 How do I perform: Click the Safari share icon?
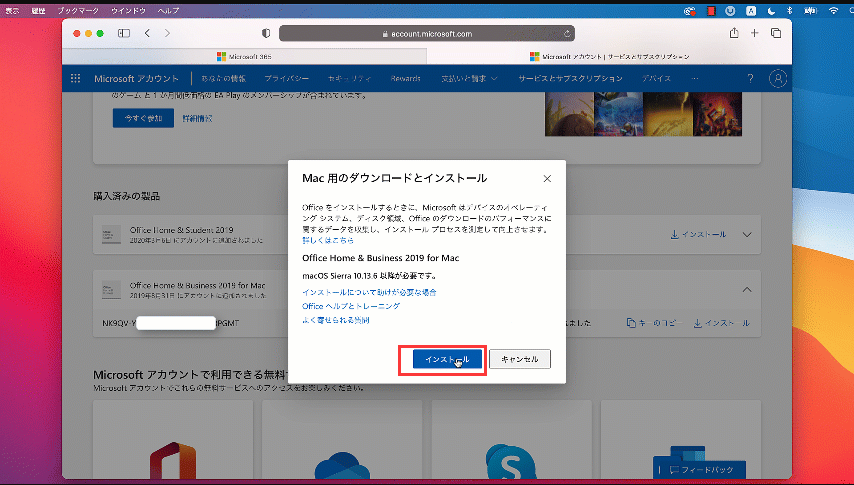tap(734, 33)
